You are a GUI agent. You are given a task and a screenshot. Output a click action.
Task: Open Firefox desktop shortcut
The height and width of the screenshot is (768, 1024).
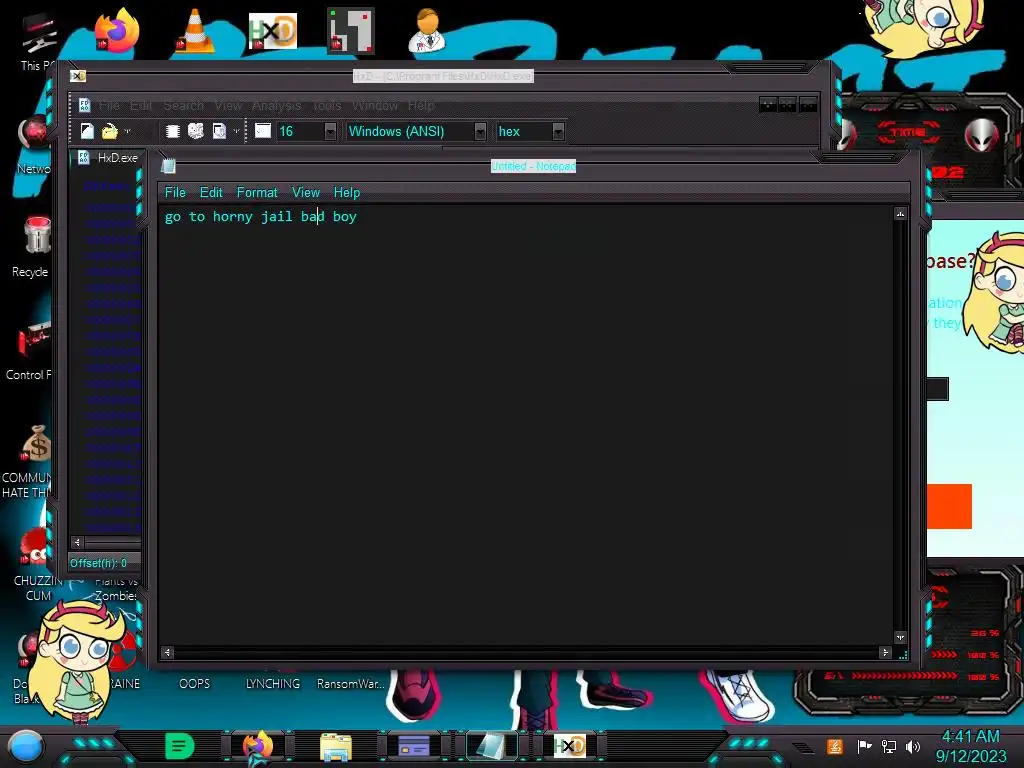pyautogui.click(x=116, y=31)
